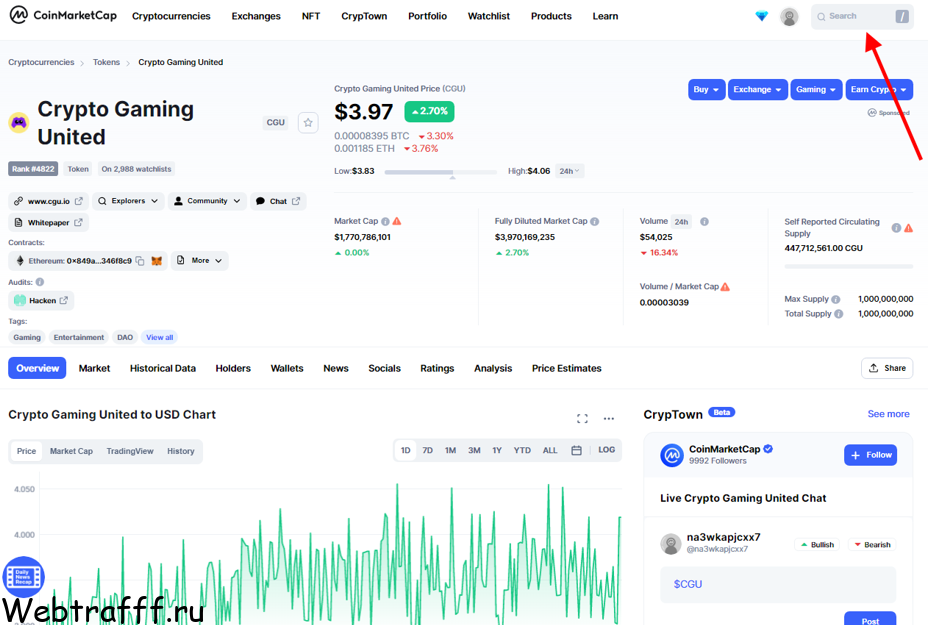
Task: Select YTD chart range
Action: [522, 450]
